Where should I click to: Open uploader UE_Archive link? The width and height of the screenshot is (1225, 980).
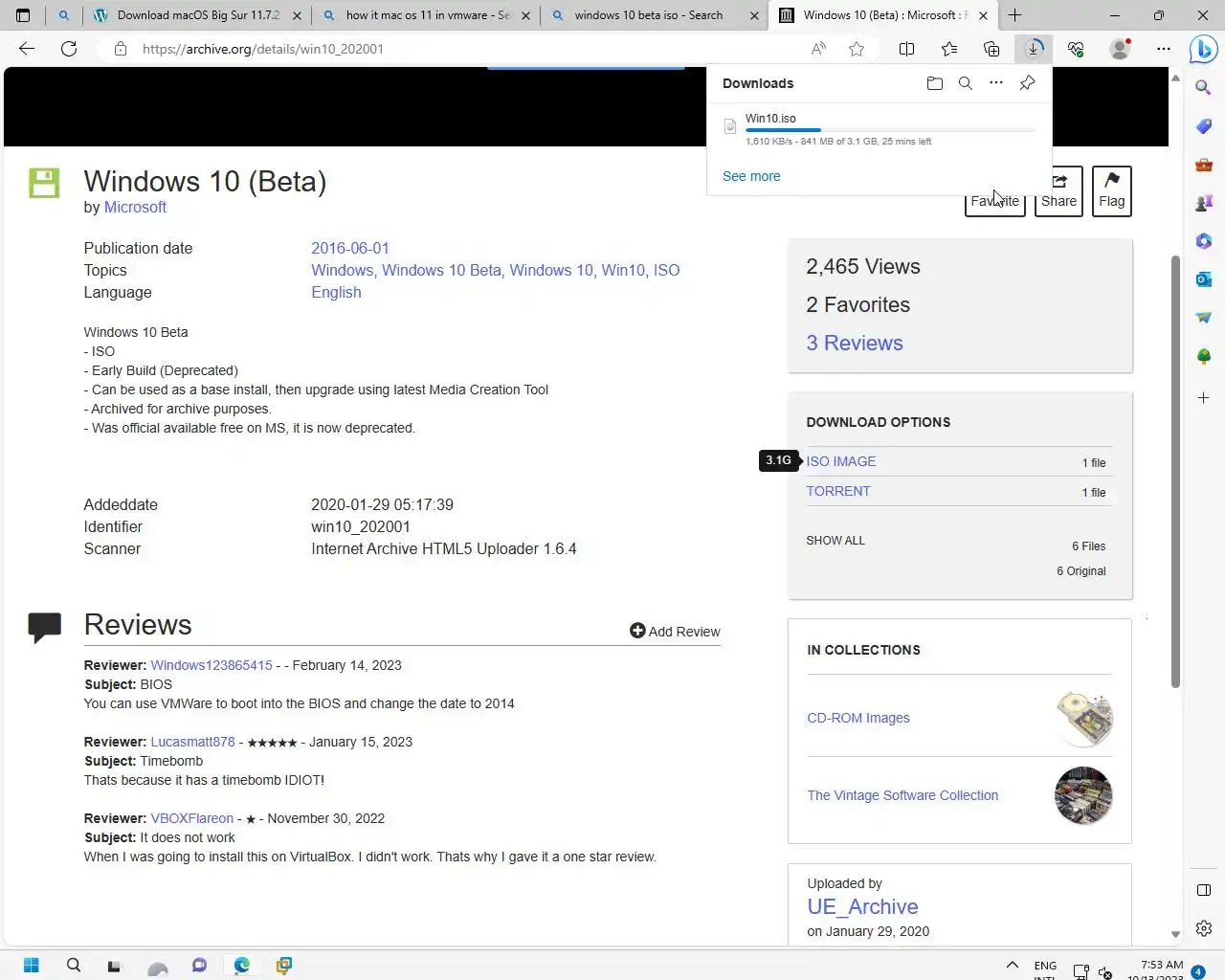(x=862, y=906)
